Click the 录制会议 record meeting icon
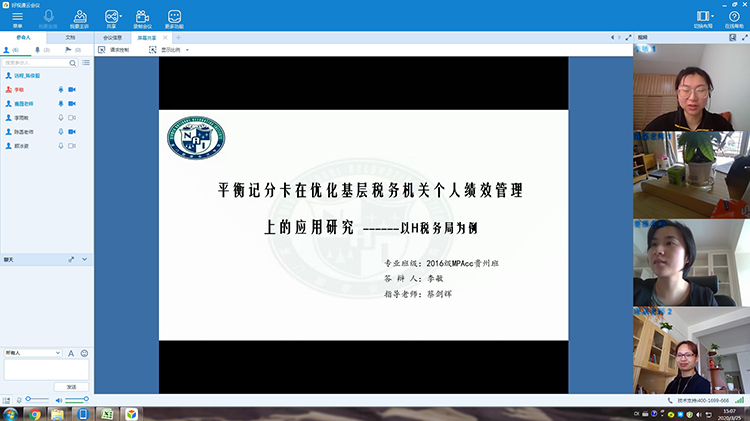This screenshot has height=421, width=750. (x=142, y=16)
